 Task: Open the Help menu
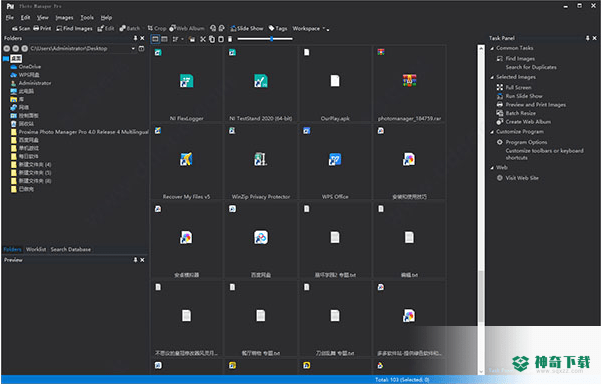click(106, 18)
